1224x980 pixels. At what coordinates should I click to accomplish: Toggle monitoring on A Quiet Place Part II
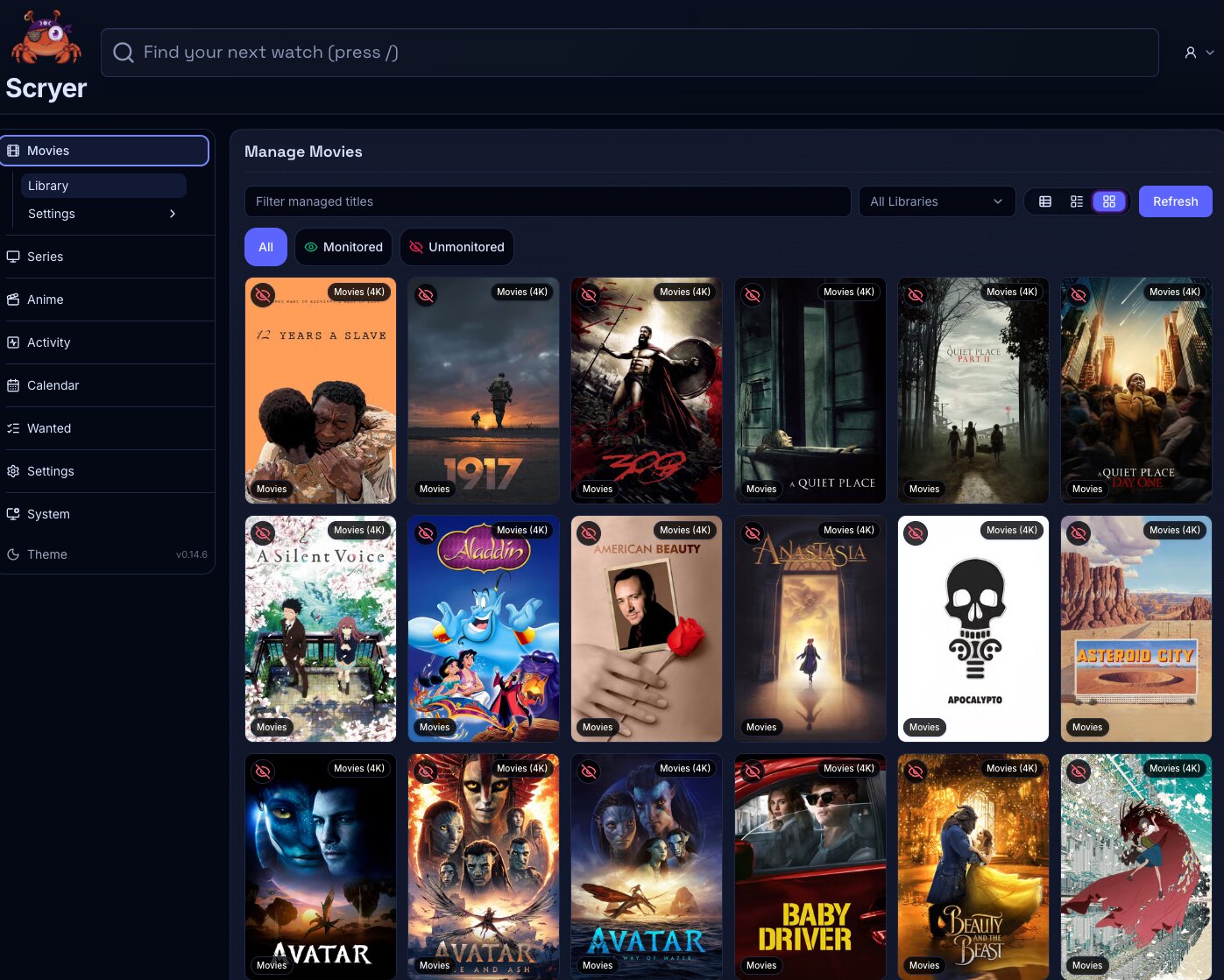point(916,295)
